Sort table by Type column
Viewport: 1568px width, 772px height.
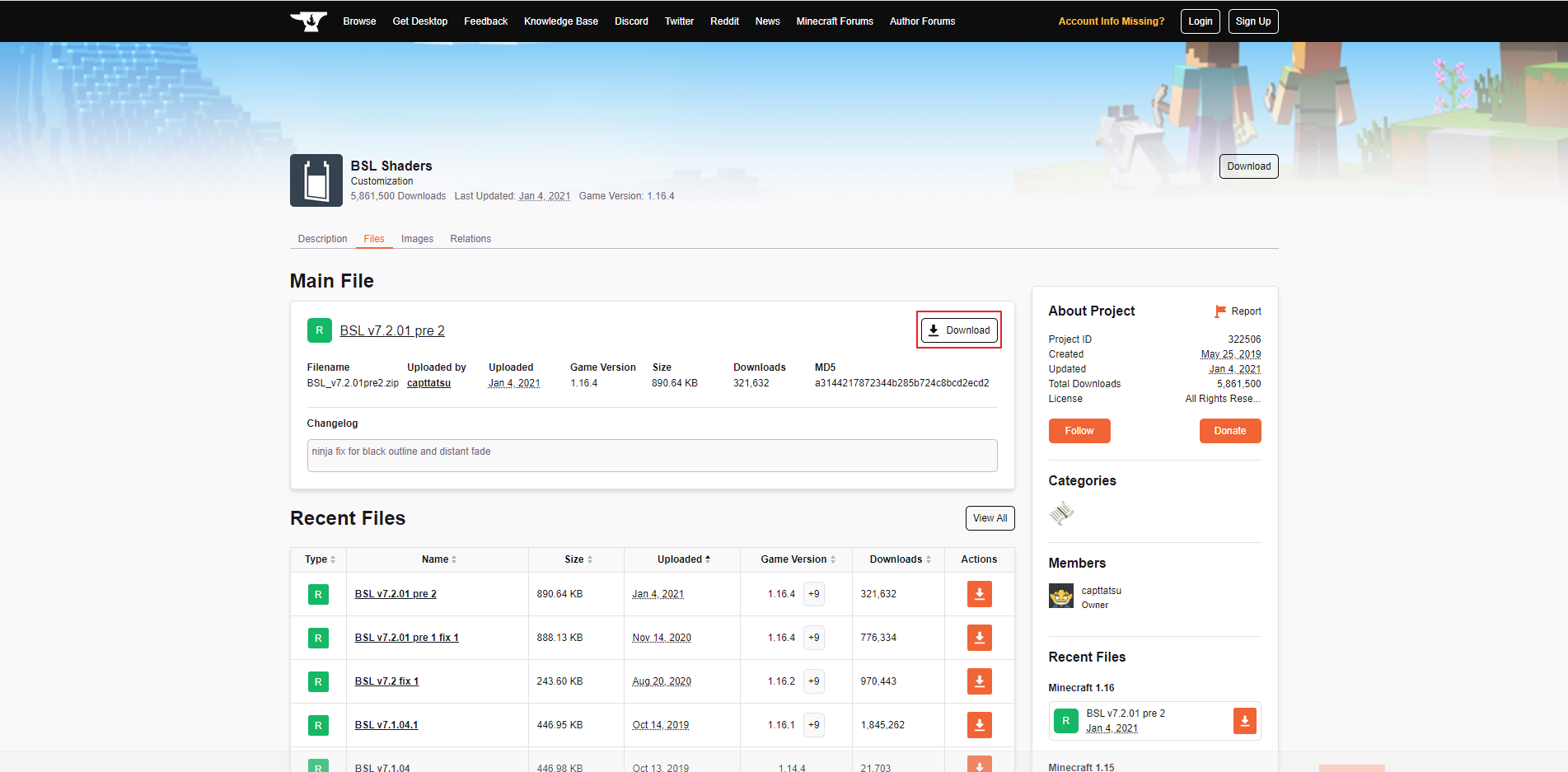pyautogui.click(x=320, y=559)
